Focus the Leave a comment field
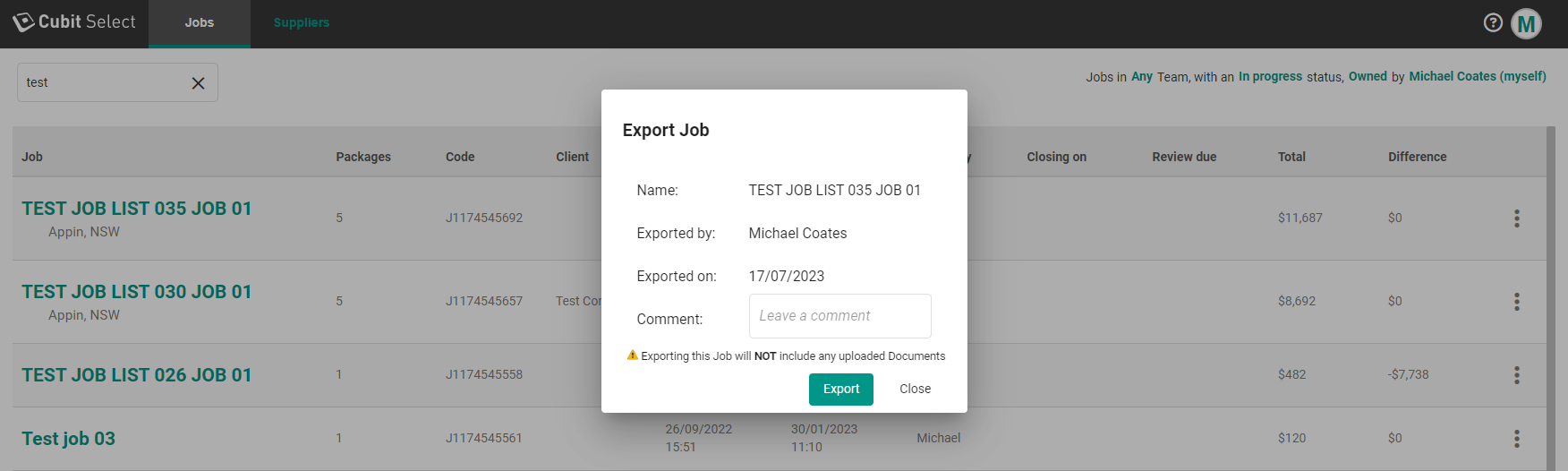The height and width of the screenshot is (471, 1568). (839, 316)
